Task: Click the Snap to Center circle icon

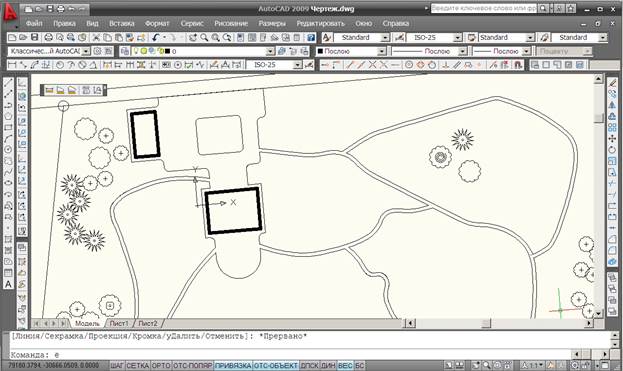Action: pyautogui.click(x=409, y=65)
